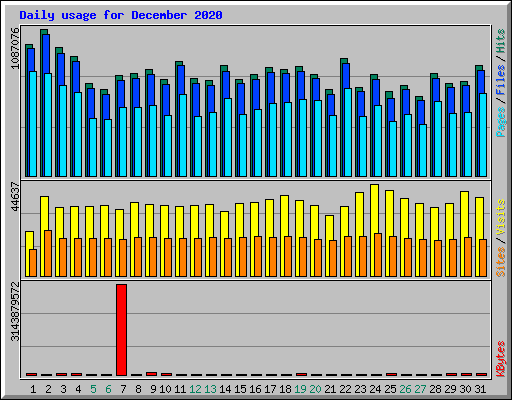
Task: Click the day label "18" on the x-axis
Action: [x=285, y=389]
